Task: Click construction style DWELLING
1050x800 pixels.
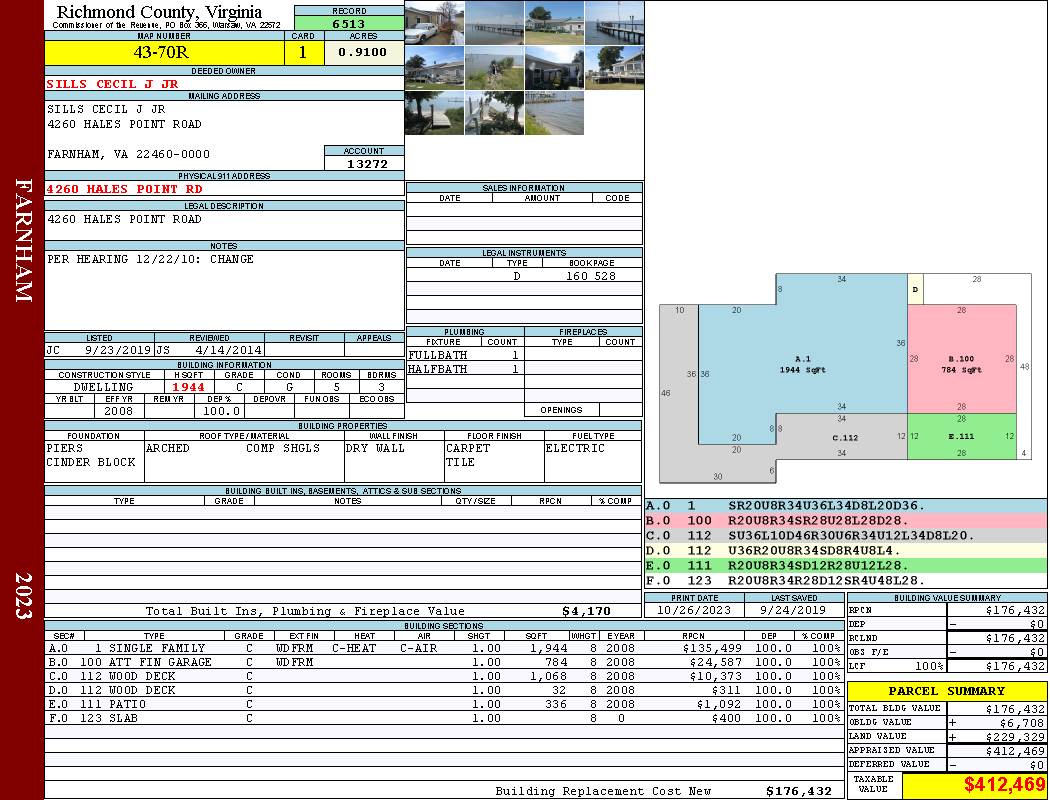Action: pos(103,387)
